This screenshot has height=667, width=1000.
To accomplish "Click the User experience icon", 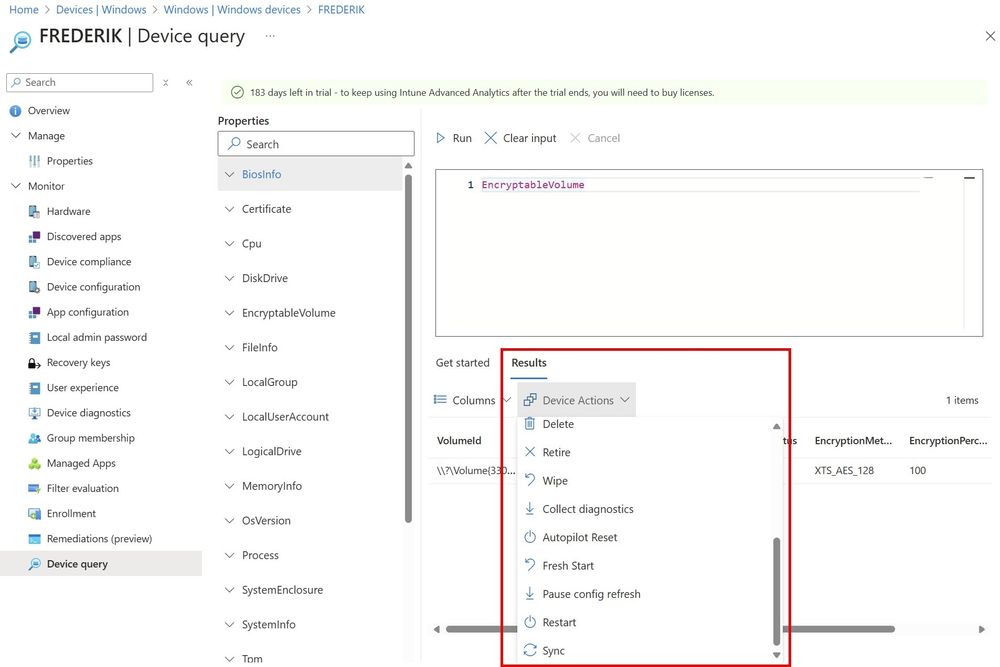I will click(34, 388).
